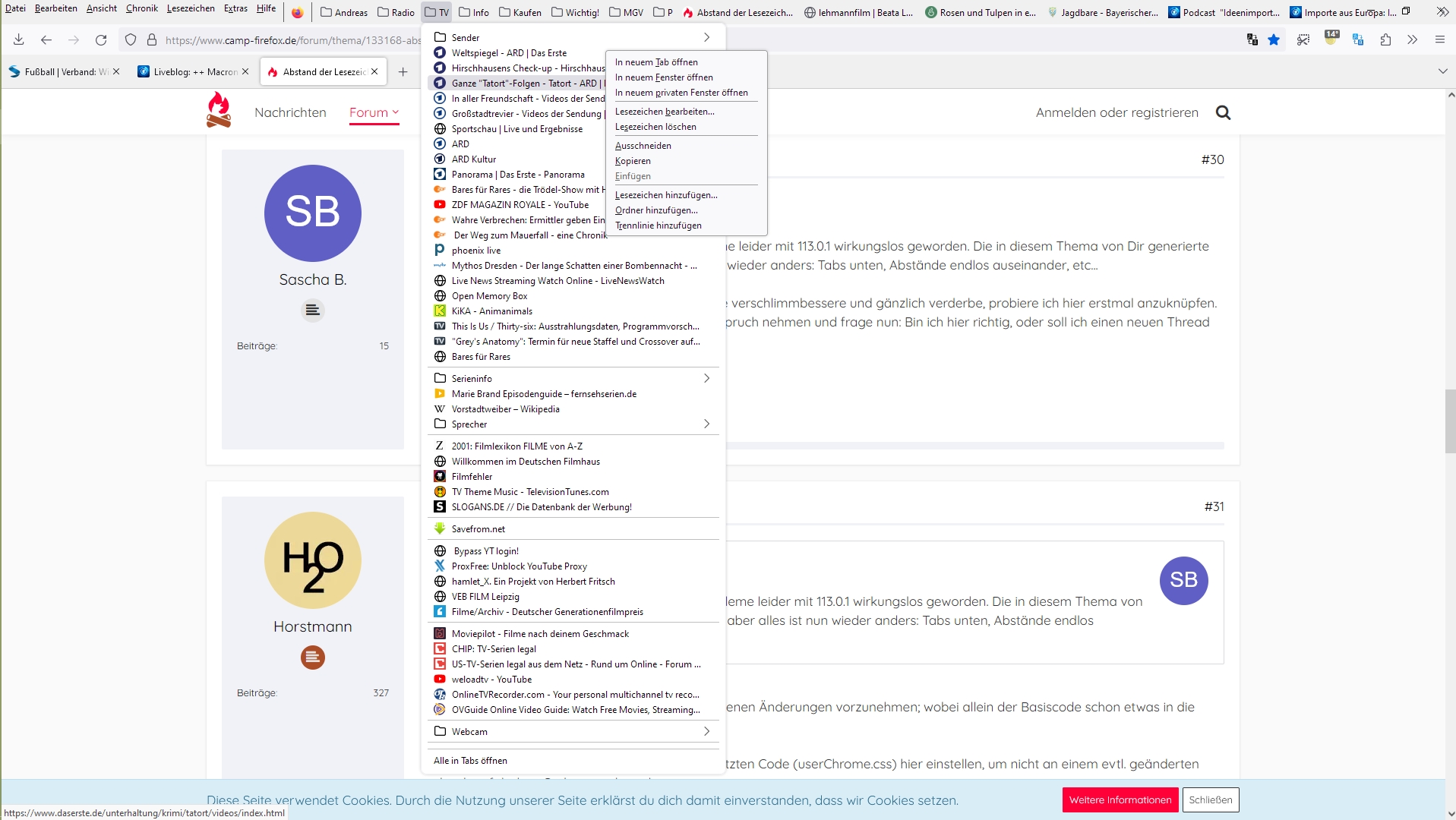Choose 'Trennlinie hinzufügen' in context menu
The width and height of the screenshot is (1456, 820).
686,225
